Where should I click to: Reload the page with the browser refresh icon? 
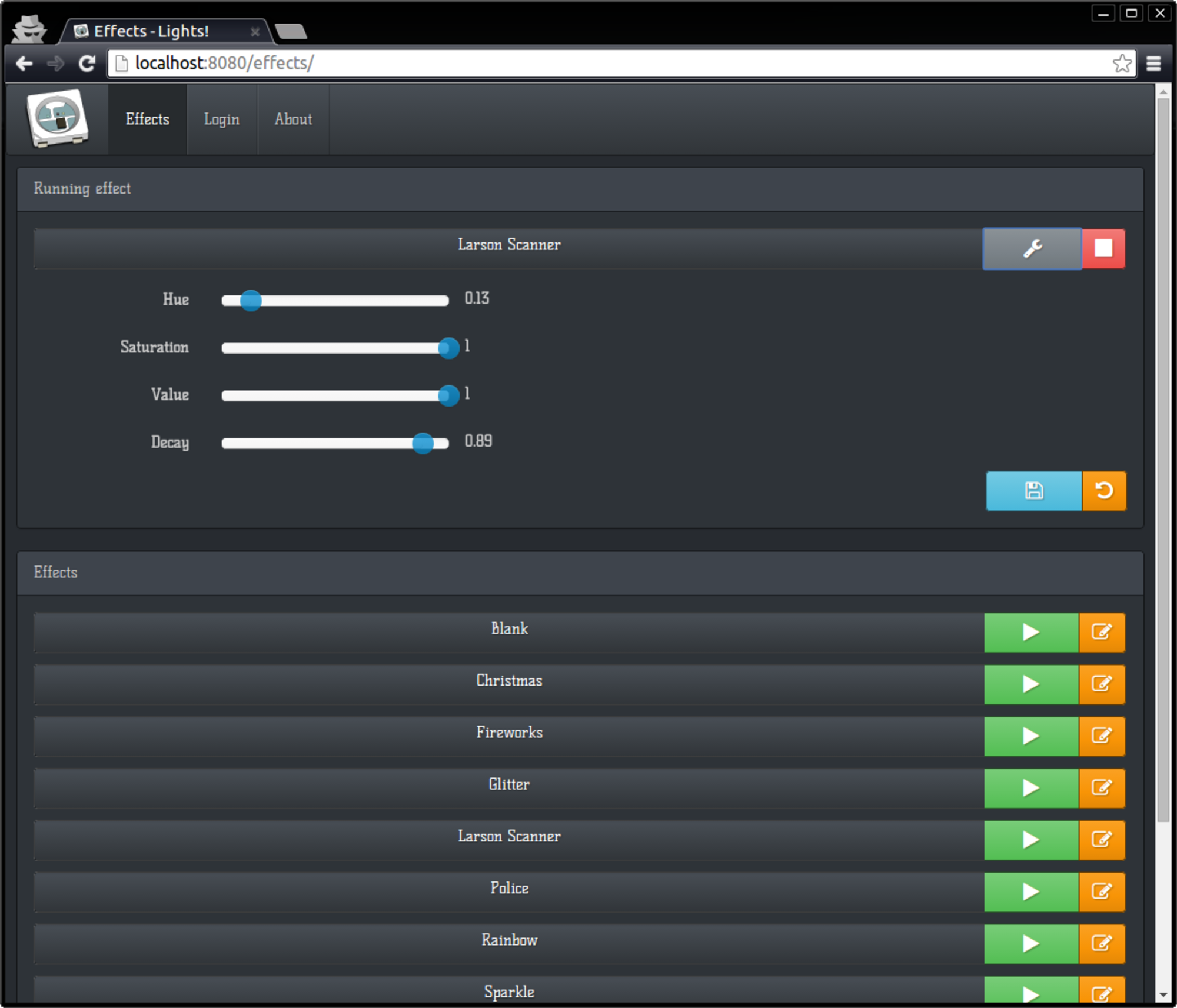(87, 63)
